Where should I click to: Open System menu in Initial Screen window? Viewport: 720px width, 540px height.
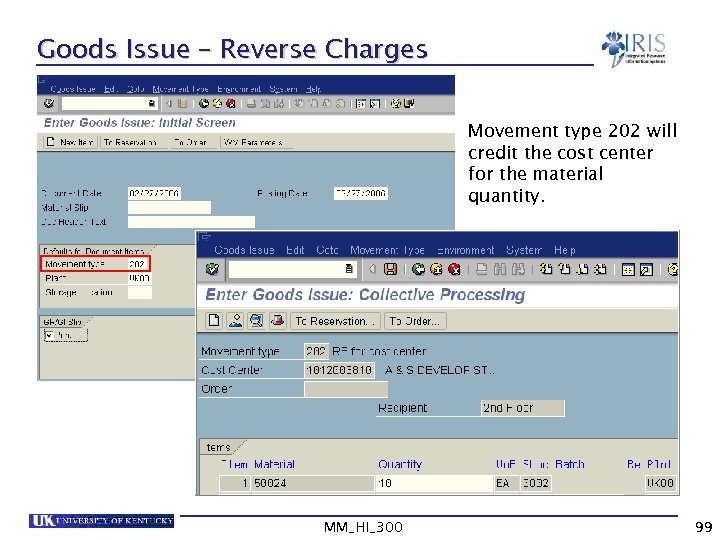[283, 89]
